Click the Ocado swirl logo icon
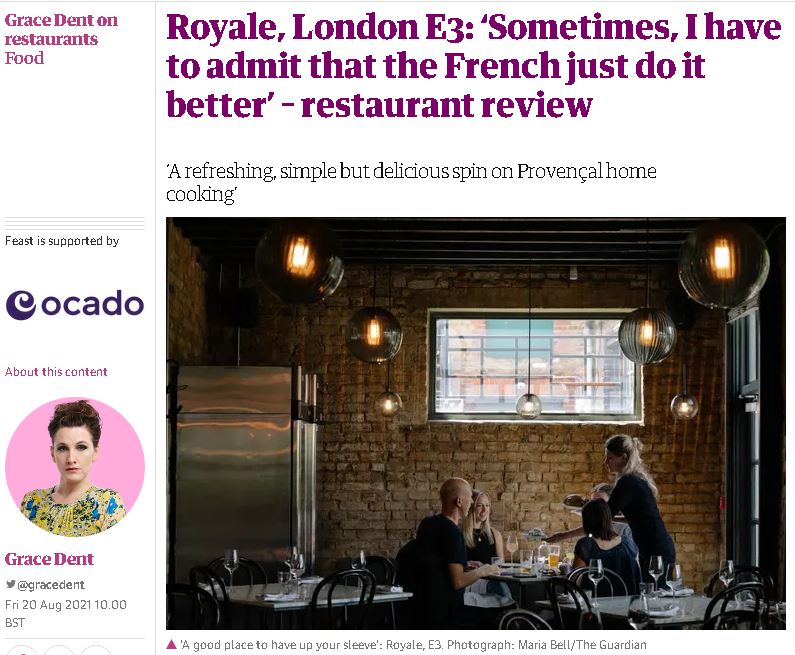Image resolution: width=795 pixels, height=655 pixels. pos(21,305)
